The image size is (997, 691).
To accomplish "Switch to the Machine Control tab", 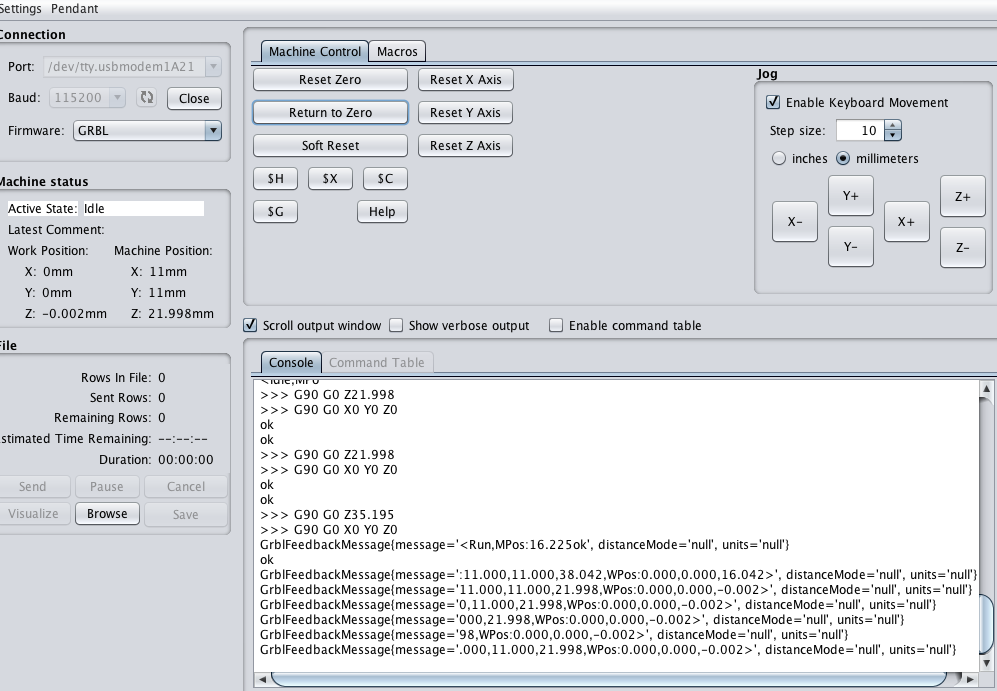I will click(x=315, y=51).
